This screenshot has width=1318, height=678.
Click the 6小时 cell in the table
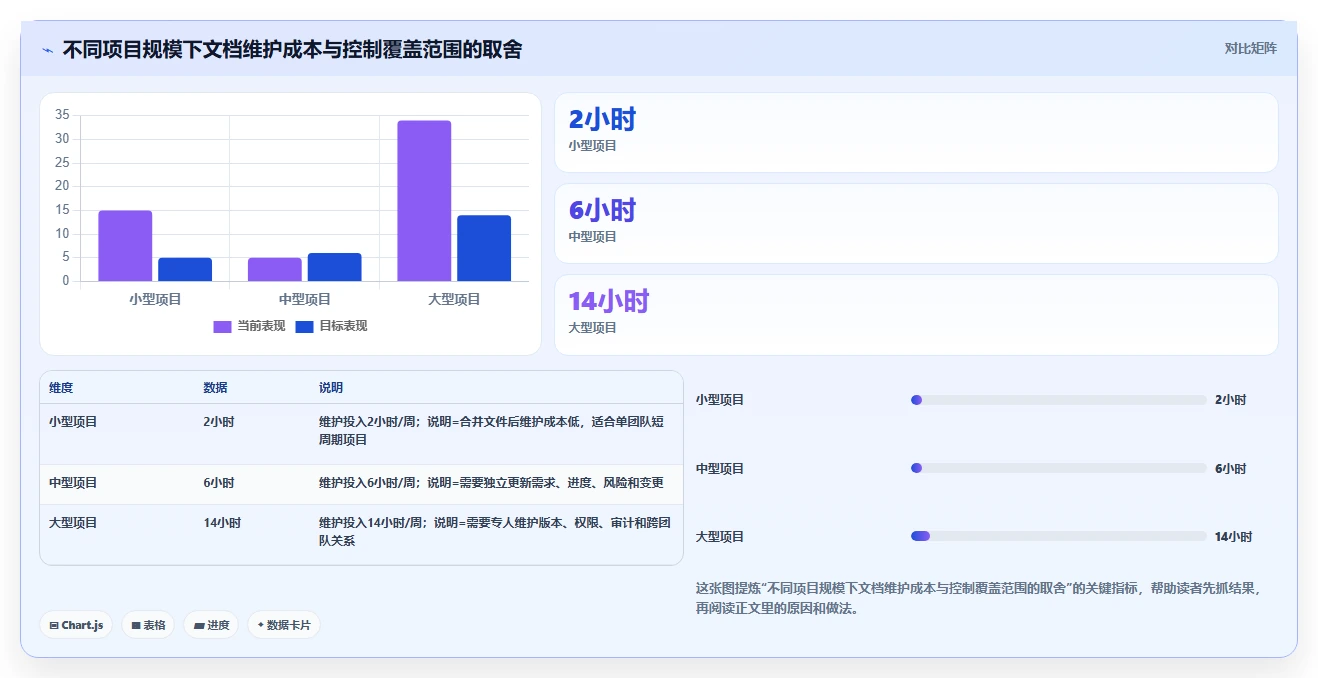(x=218, y=483)
